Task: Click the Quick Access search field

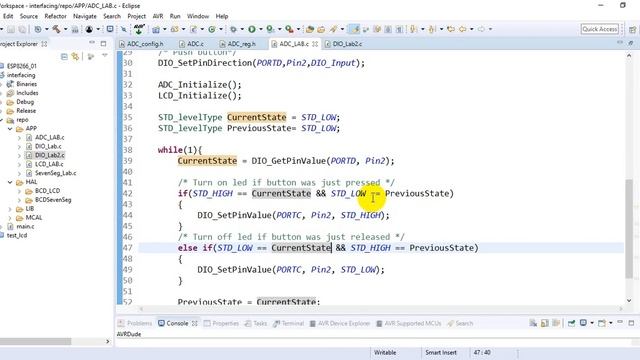Action: tap(600, 29)
